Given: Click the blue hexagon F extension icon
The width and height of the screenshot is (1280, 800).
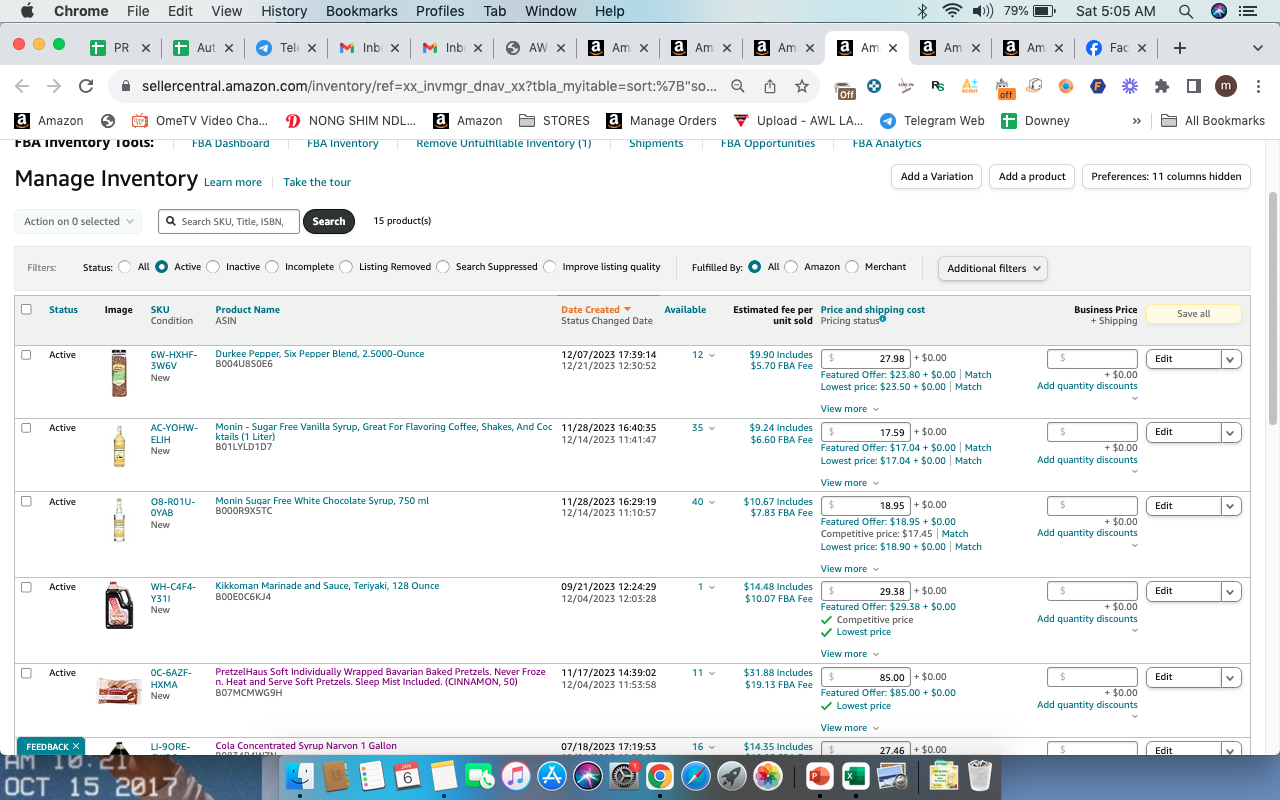Looking at the screenshot, I should point(1098,86).
